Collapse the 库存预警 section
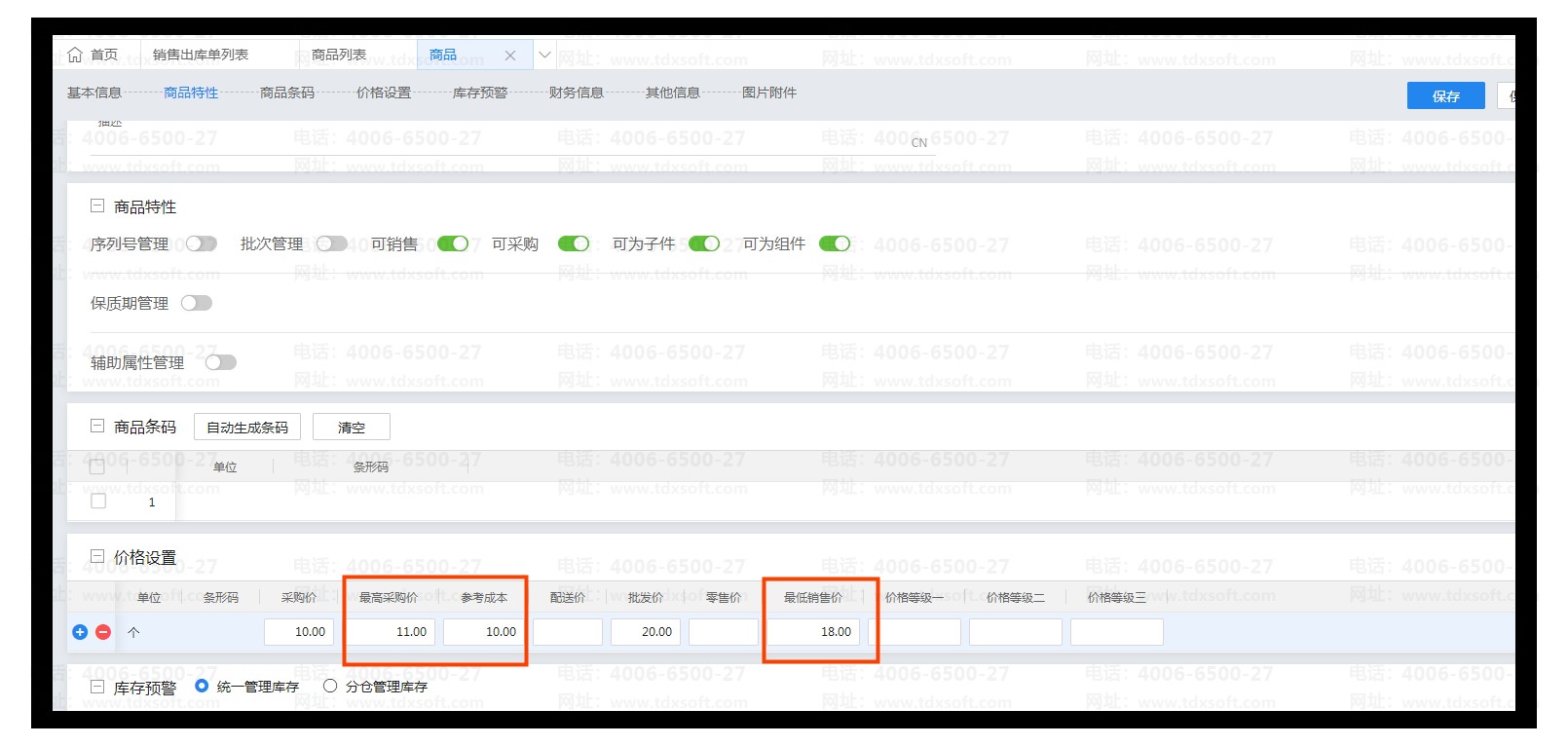The height and width of the screenshot is (746, 1568). [97, 687]
